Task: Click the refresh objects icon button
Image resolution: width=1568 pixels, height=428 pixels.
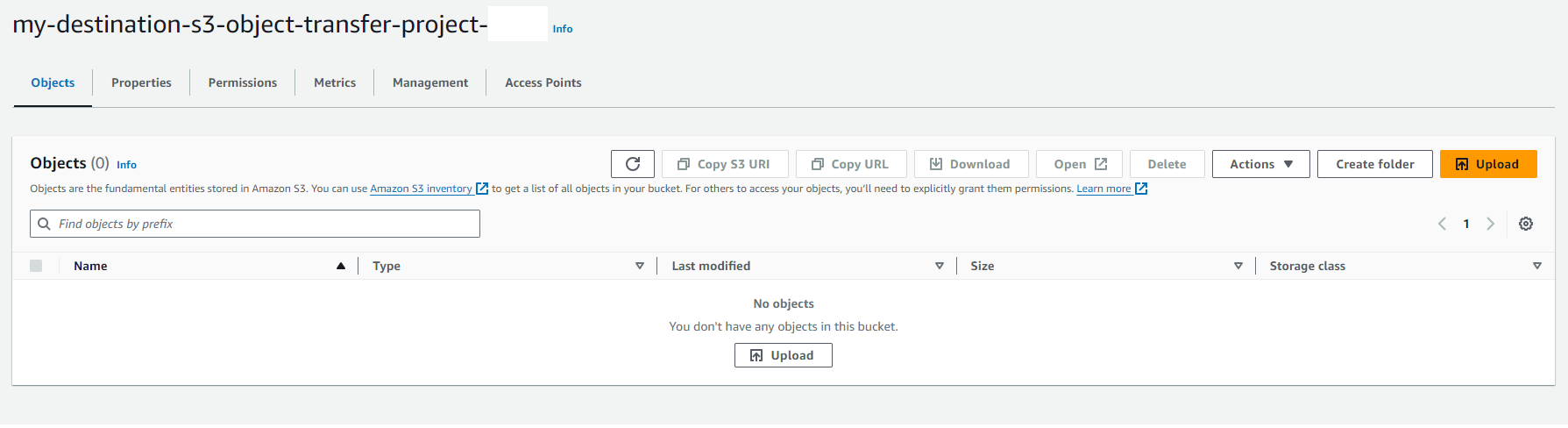Action: [x=633, y=164]
